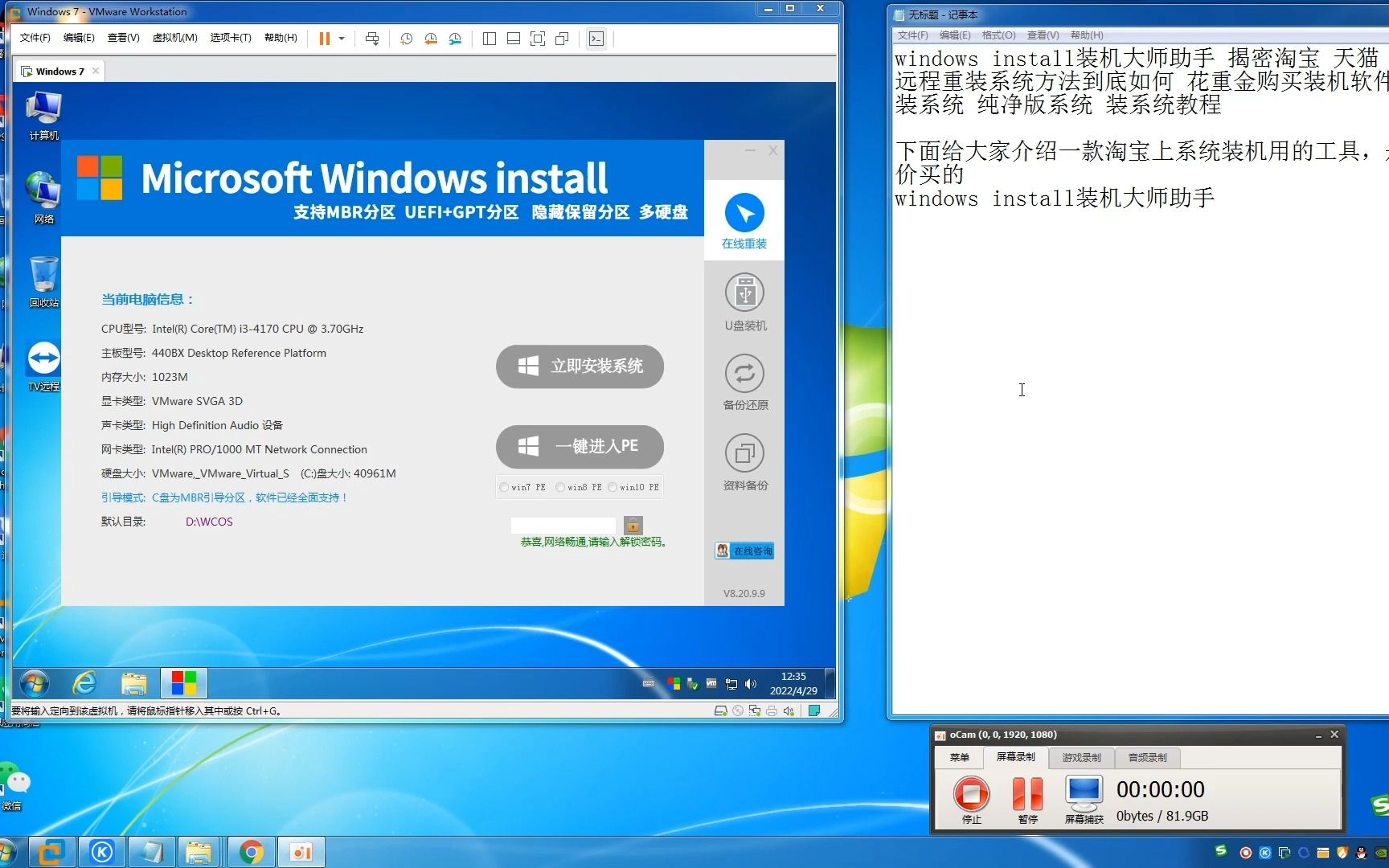Open Google Chrome from host taskbar
The image size is (1389, 868).
[252, 852]
